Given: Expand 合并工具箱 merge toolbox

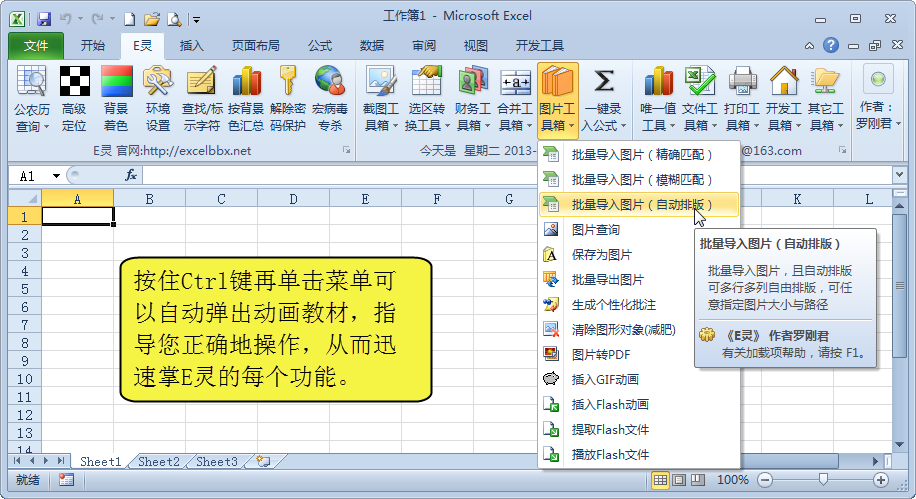Looking at the screenshot, I should (515, 98).
